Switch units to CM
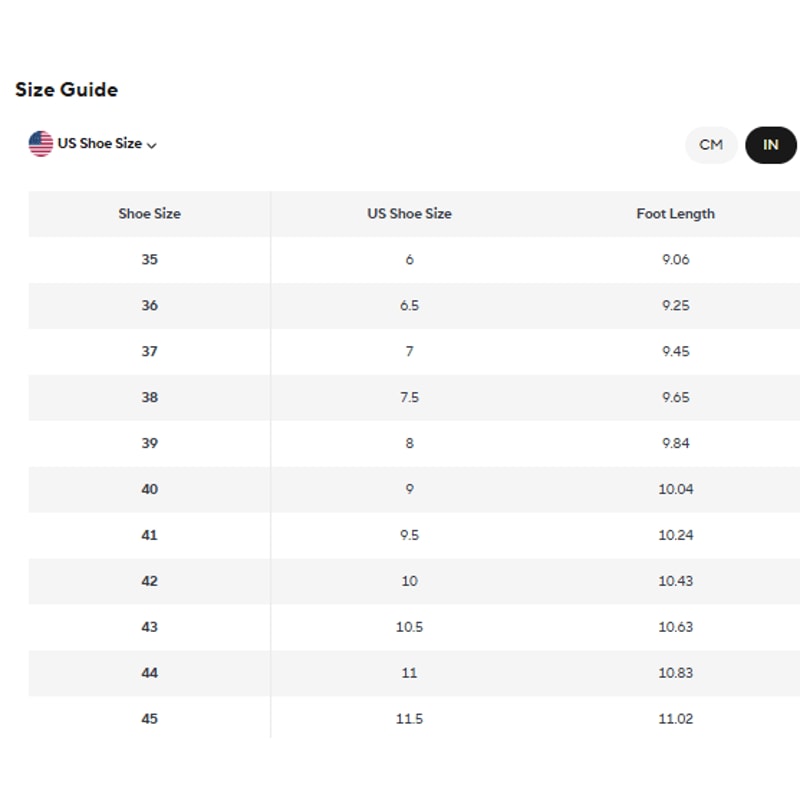 pos(711,145)
